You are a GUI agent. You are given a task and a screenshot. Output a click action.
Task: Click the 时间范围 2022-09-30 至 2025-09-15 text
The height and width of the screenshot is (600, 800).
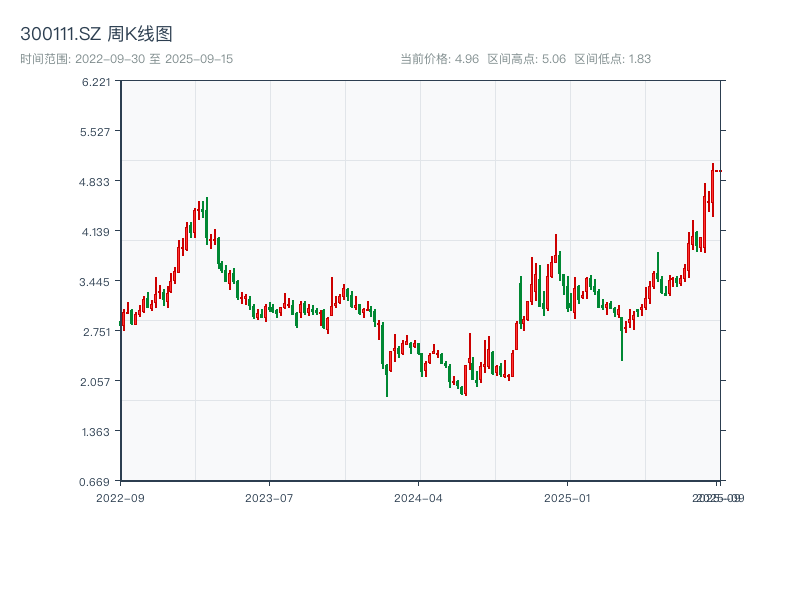[127, 59]
